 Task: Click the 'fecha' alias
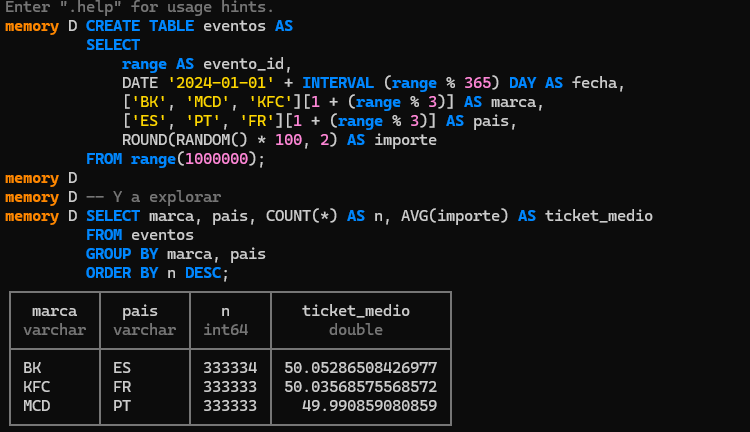pyautogui.click(x=595, y=83)
